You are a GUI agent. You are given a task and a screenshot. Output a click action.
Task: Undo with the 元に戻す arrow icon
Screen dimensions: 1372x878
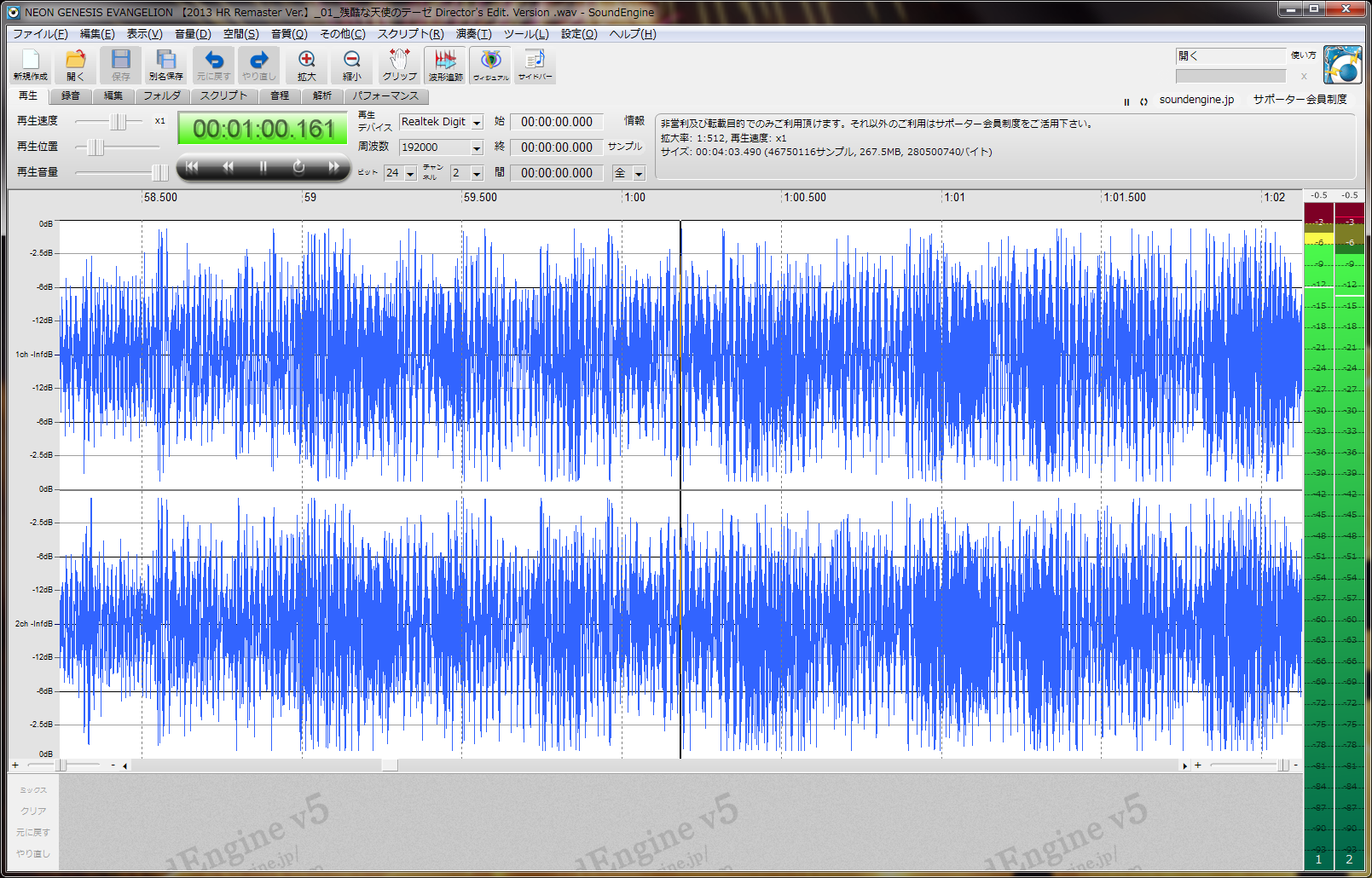pos(214,65)
